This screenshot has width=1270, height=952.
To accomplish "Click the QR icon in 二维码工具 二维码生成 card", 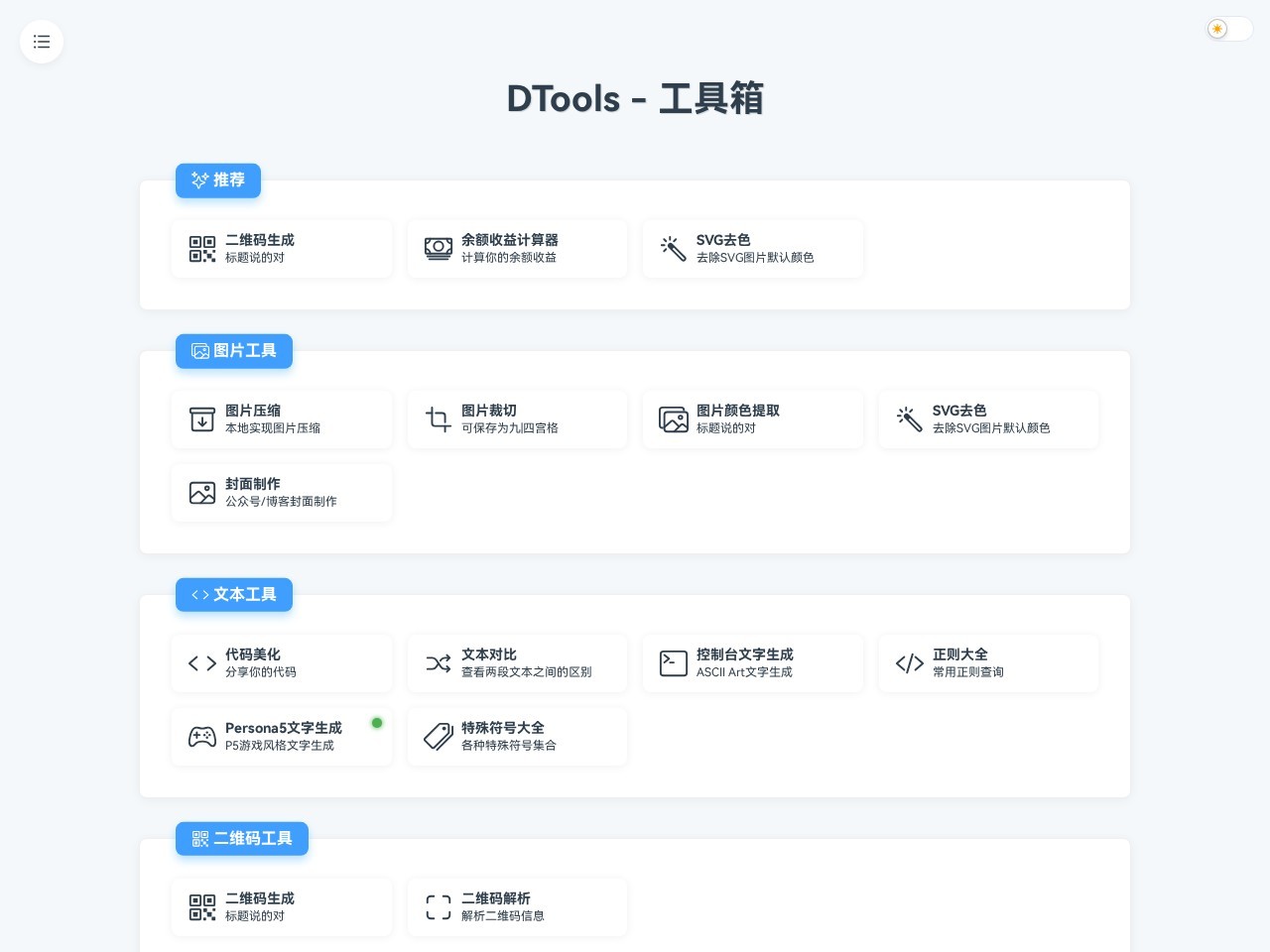I will [x=202, y=907].
